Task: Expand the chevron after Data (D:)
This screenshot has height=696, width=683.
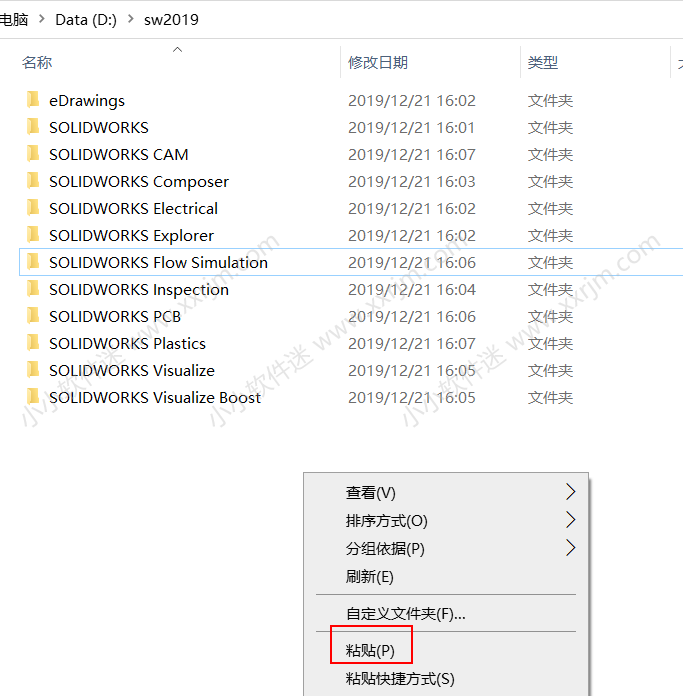Action: (130, 19)
